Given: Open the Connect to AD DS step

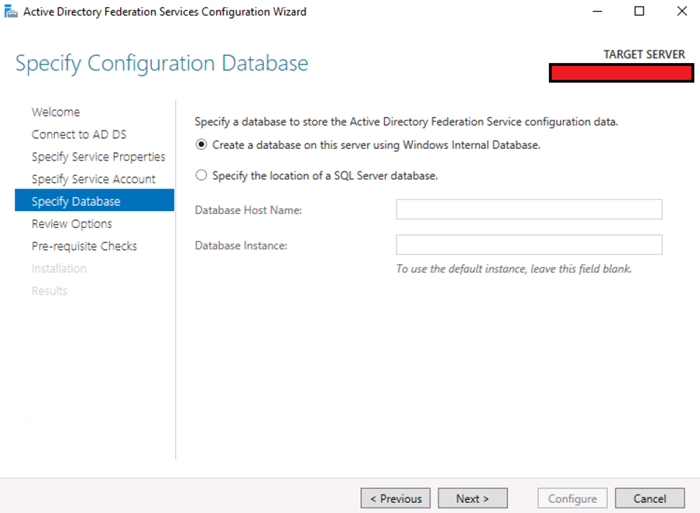Looking at the screenshot, I should click(x=79, y=134).
